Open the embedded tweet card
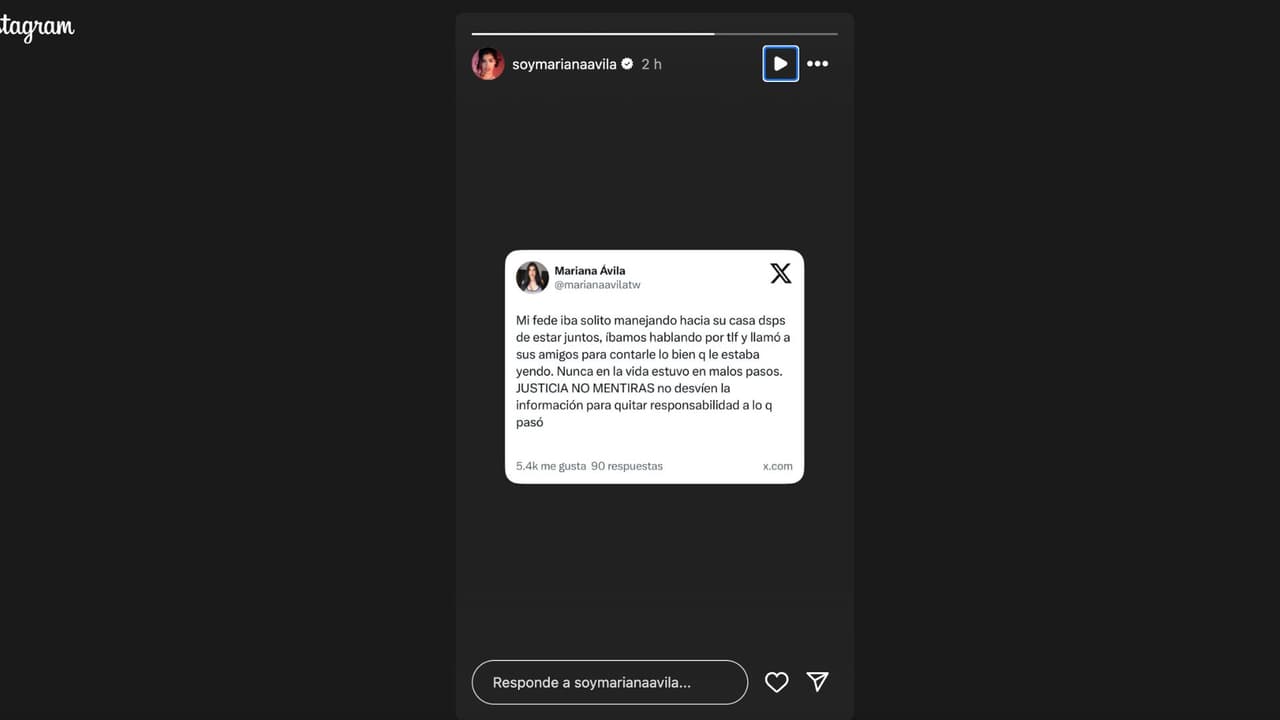This screenshot has height=720, width=1280. coord(654,367)
